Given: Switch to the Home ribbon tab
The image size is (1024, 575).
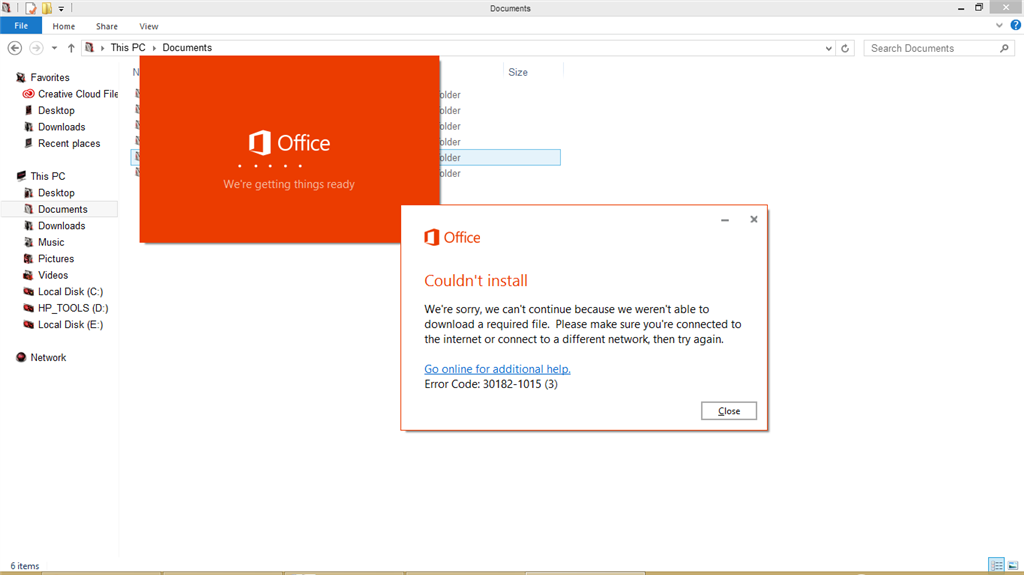Looking at the screenshot, I should 63,26.
